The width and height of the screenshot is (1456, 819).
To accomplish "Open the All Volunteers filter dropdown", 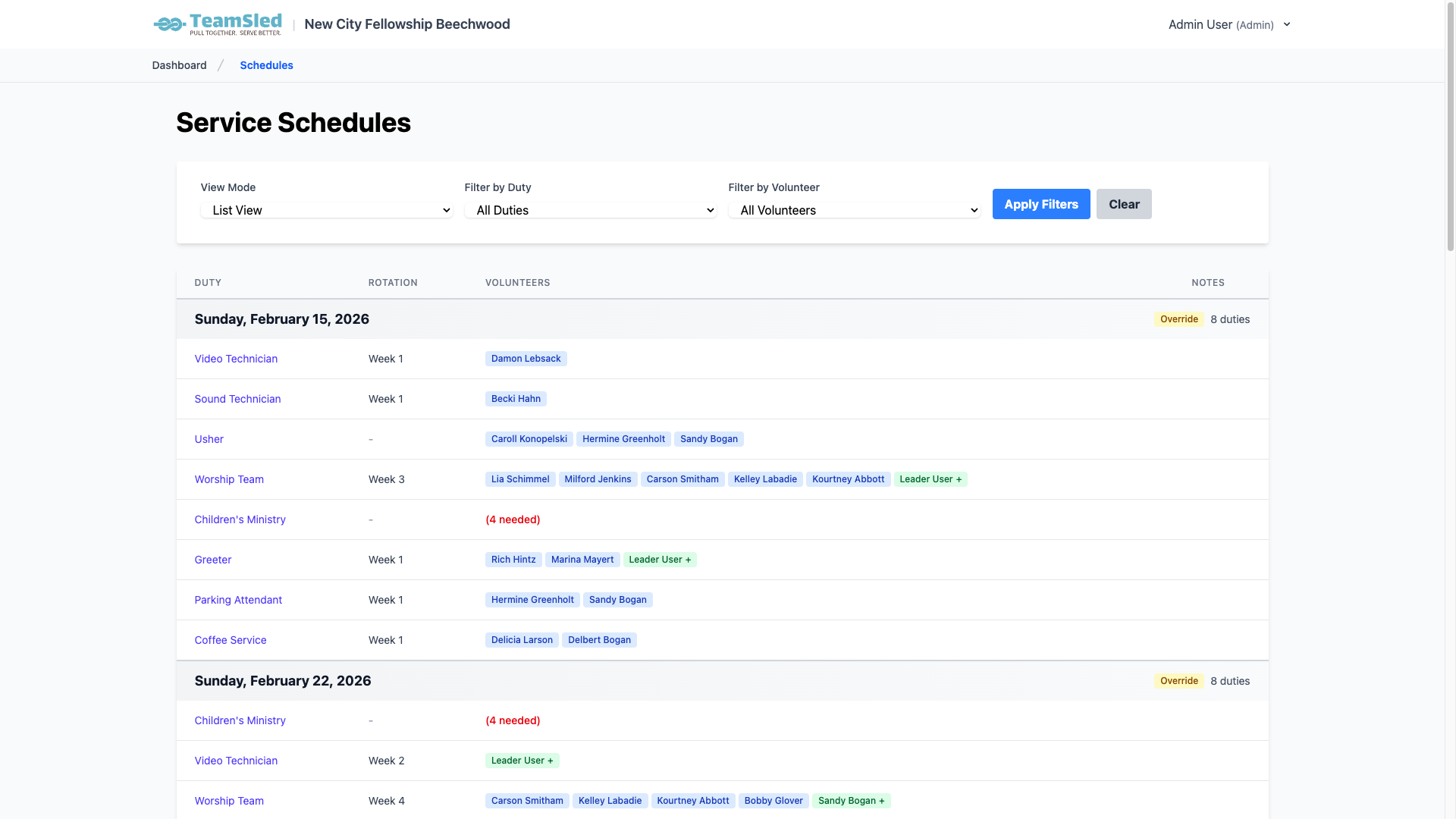I will (x=855, y=210).
